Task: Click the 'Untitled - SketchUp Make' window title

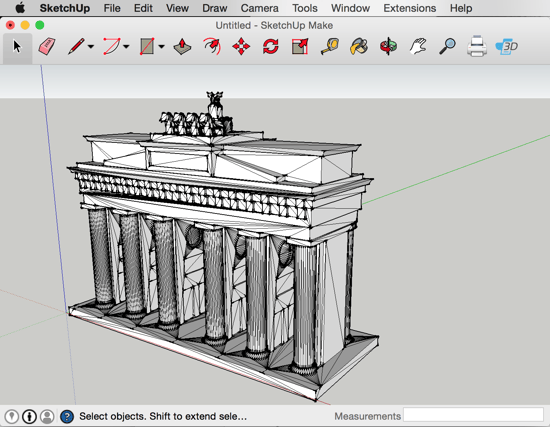Action: click(274, 25)
